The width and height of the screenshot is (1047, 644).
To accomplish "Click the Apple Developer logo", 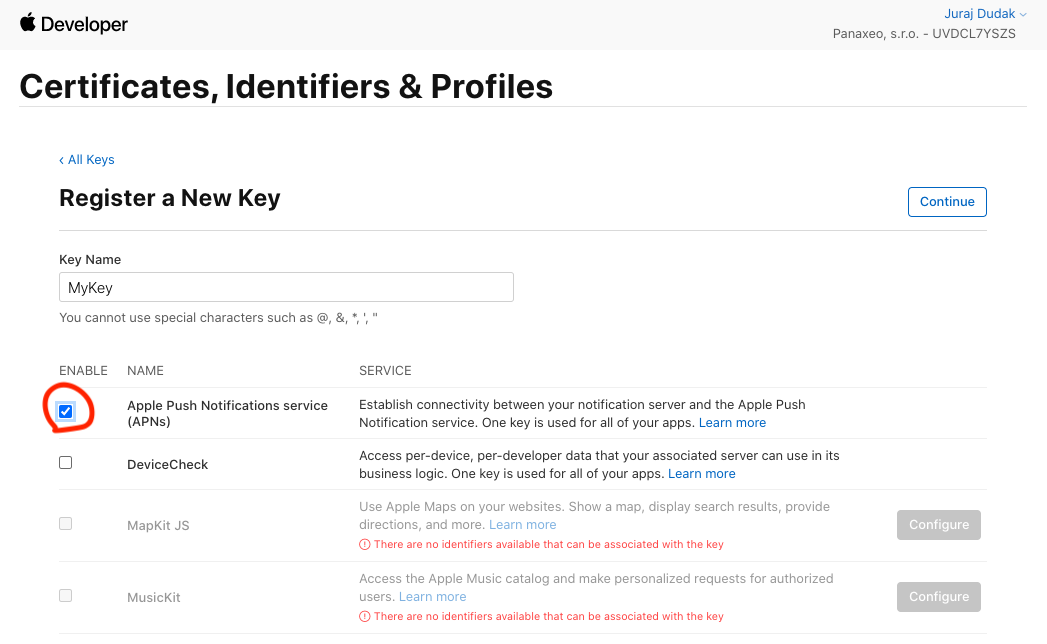I will tap(73, 24).
